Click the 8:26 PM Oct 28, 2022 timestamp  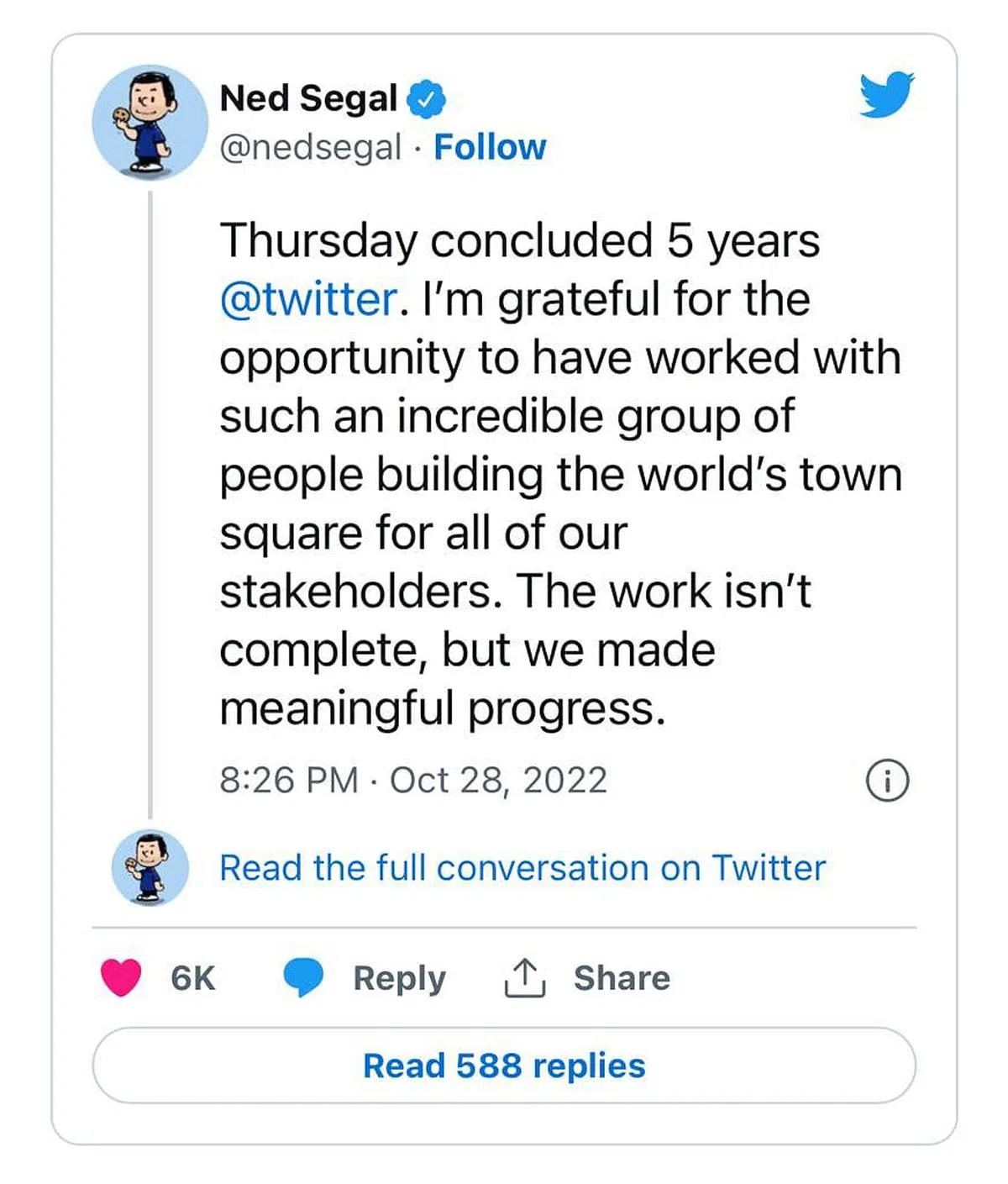tap(413, 781)
